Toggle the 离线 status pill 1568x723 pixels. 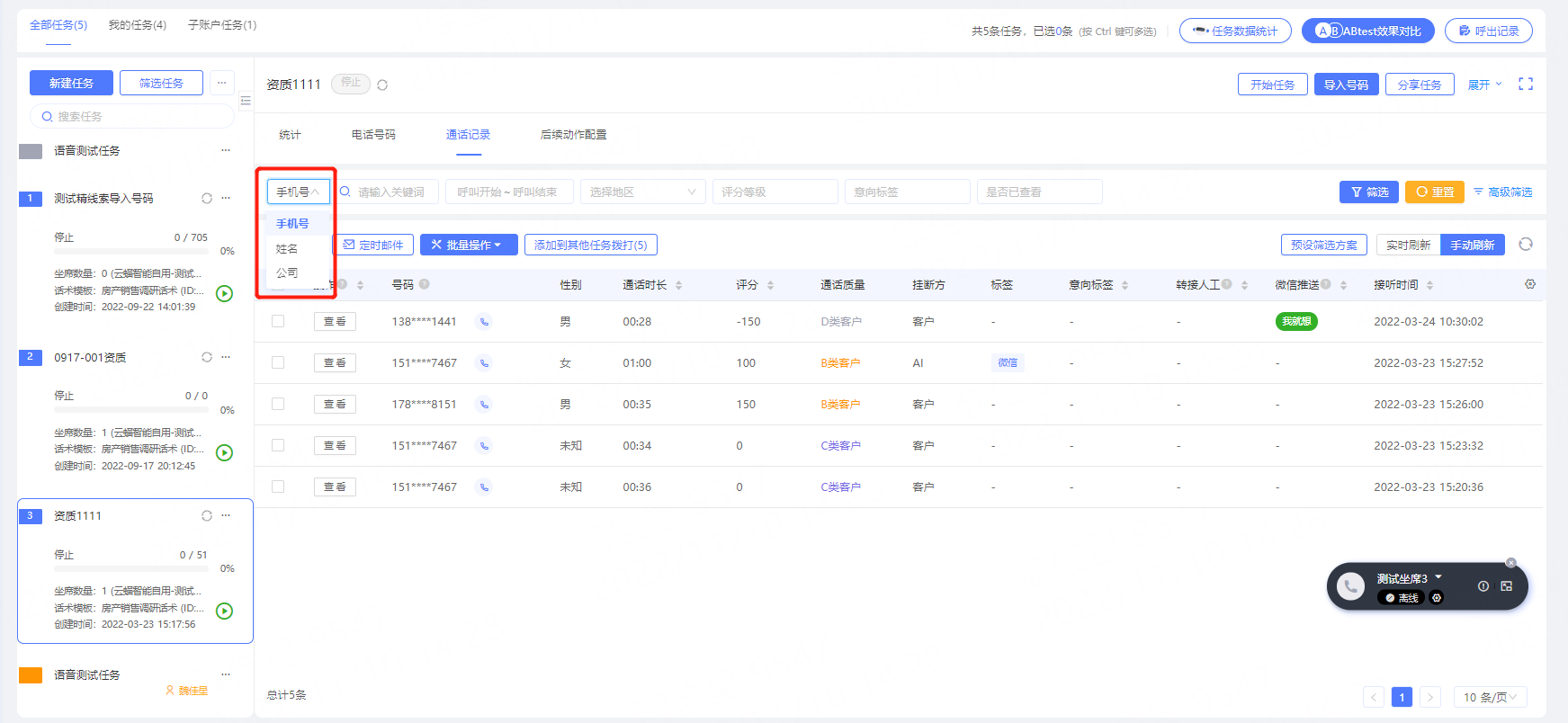click(1402, 598)
